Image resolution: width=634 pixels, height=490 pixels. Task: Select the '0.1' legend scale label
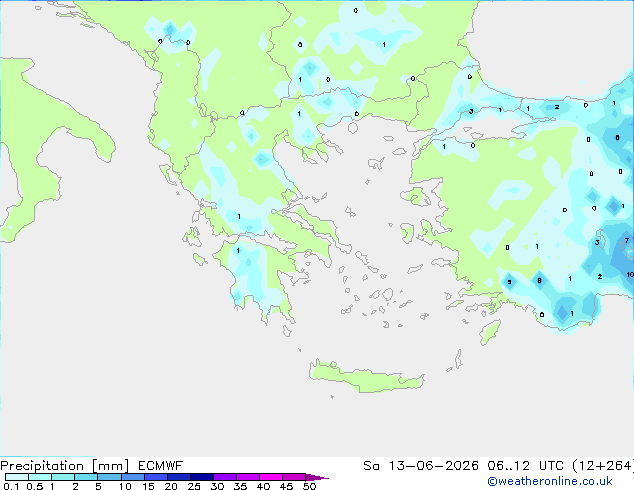11,486
